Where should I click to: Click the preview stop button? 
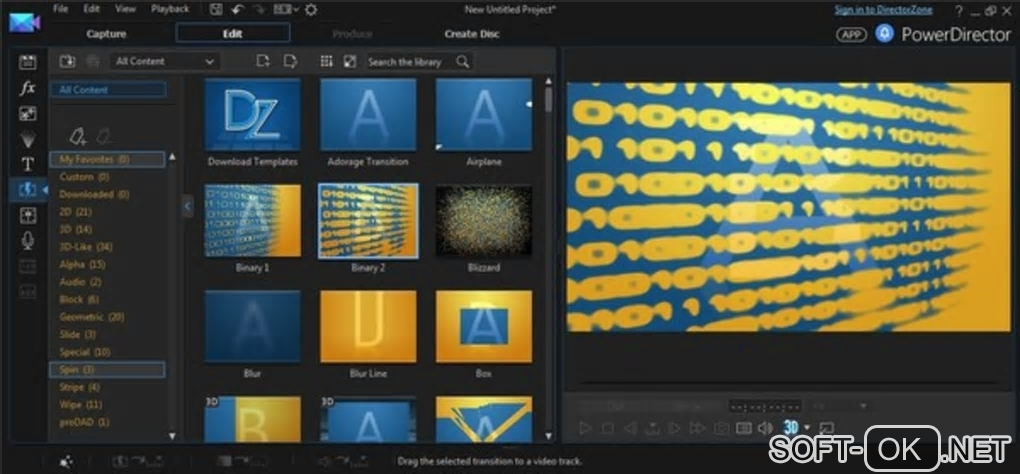(607, 428)
